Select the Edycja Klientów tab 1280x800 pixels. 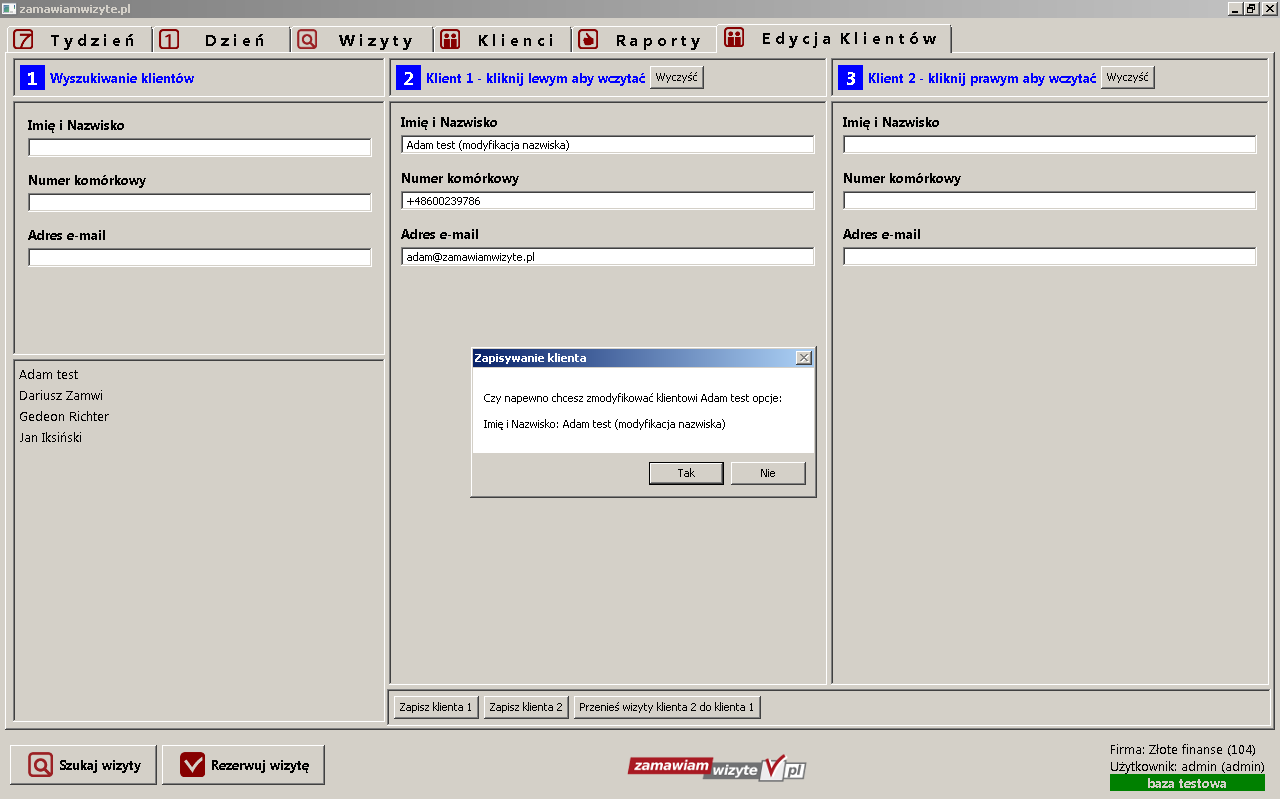pos(834,39)
